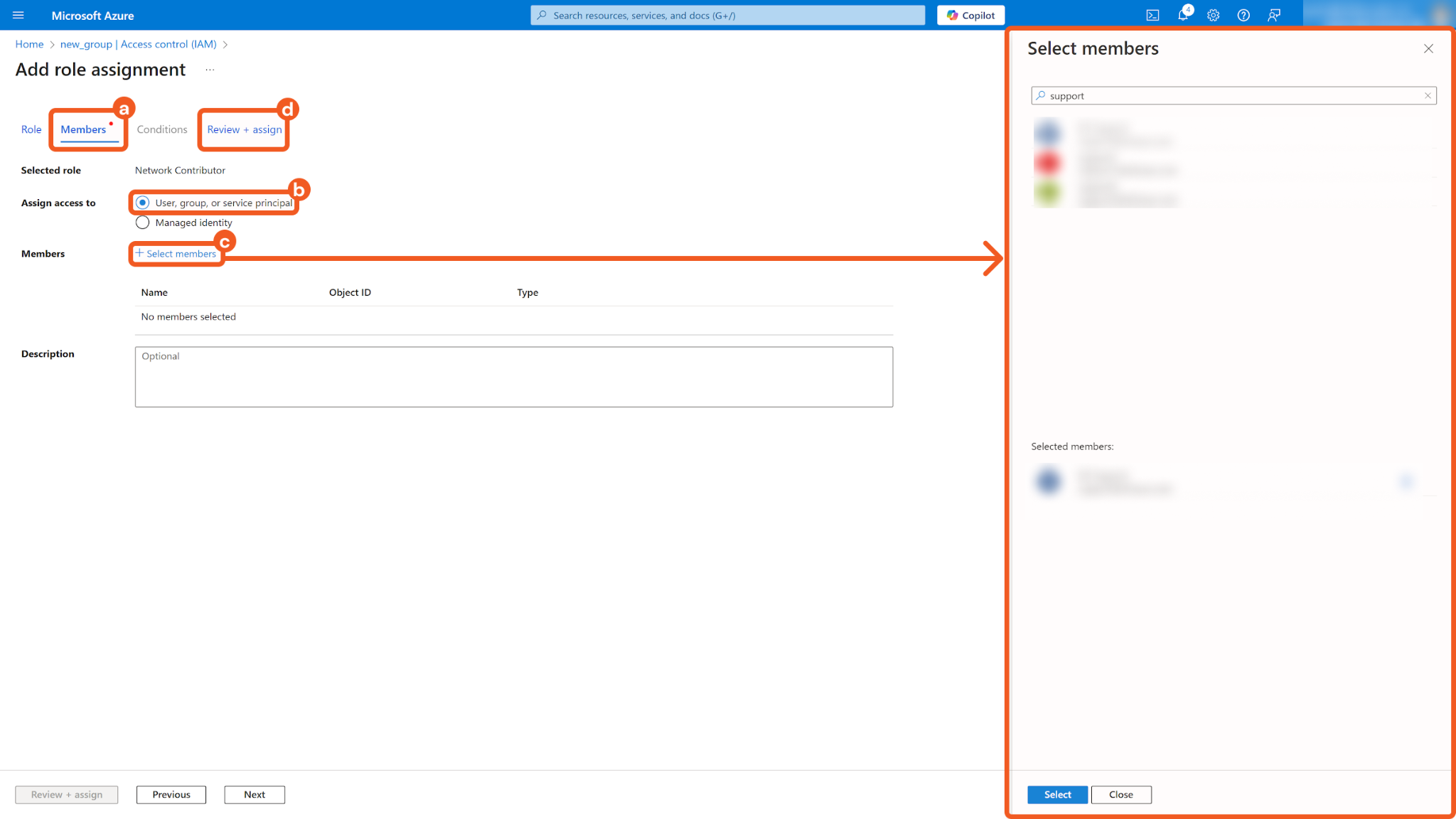Close the Select members panel
This screenshot has height=819, width=1456.
click(x=1428, y=48)
